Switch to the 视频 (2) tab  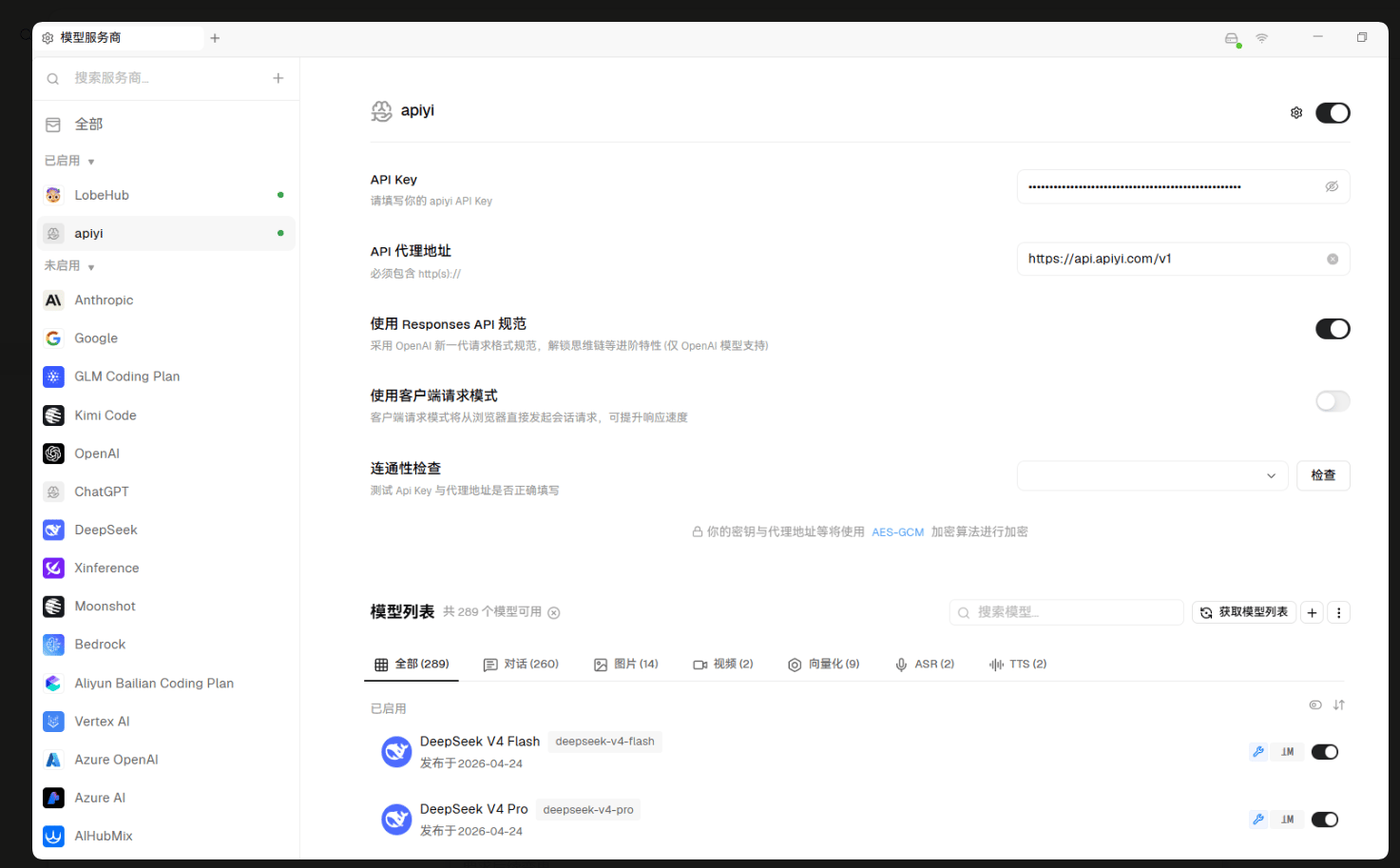click(723, 665)
